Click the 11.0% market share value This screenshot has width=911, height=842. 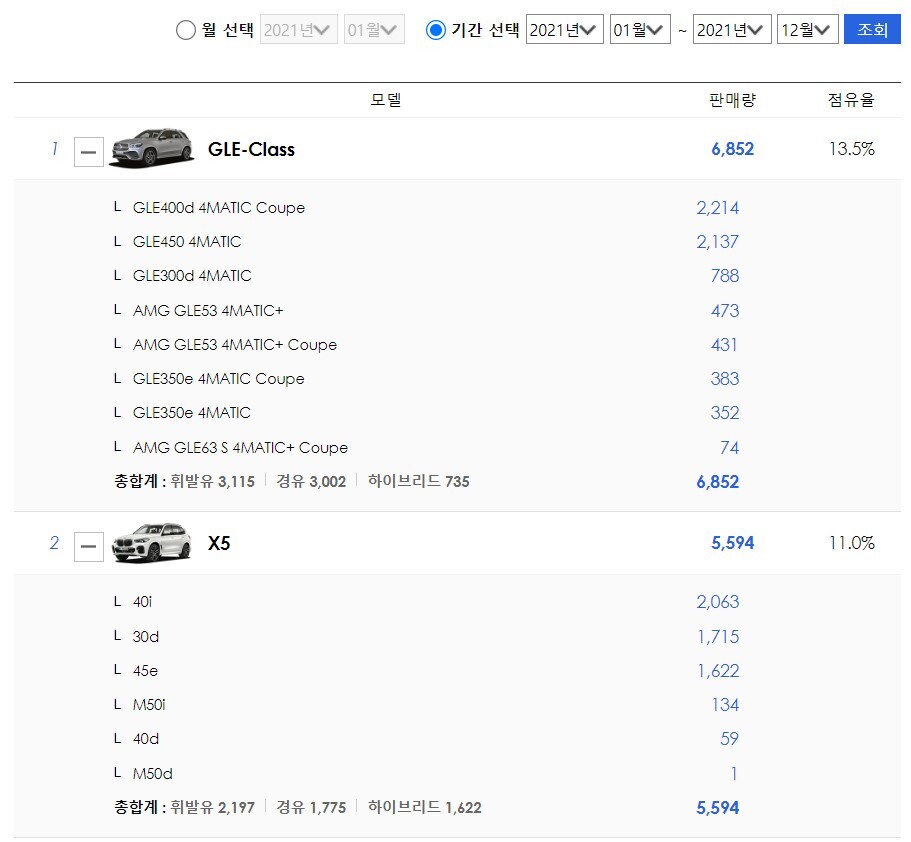pyautogui.click(x=852, y=543)
